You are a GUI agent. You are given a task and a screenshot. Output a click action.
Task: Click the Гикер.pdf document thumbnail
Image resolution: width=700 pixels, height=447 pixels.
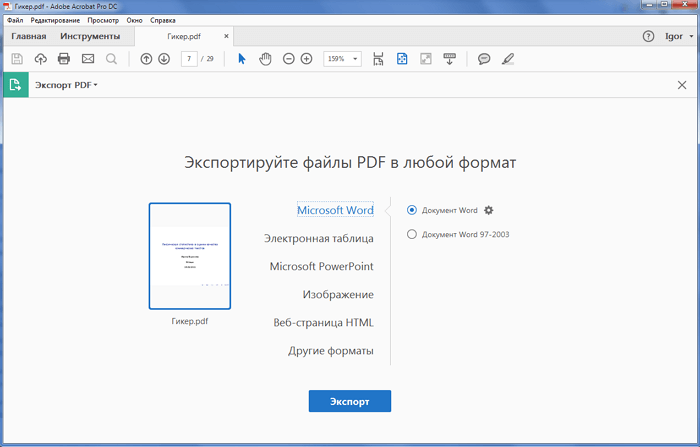(x=190, y=257)
